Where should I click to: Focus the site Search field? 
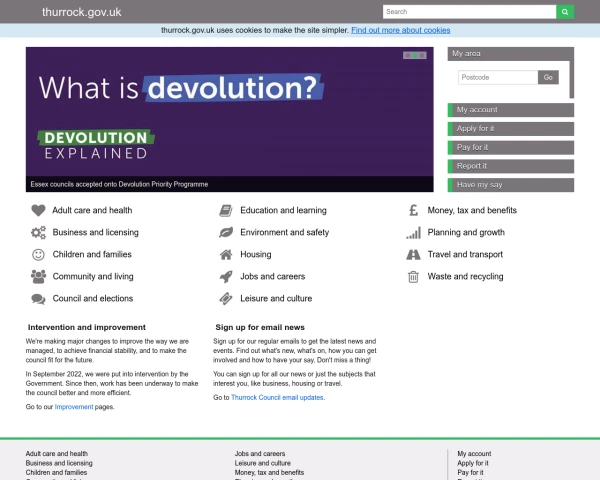470,12
